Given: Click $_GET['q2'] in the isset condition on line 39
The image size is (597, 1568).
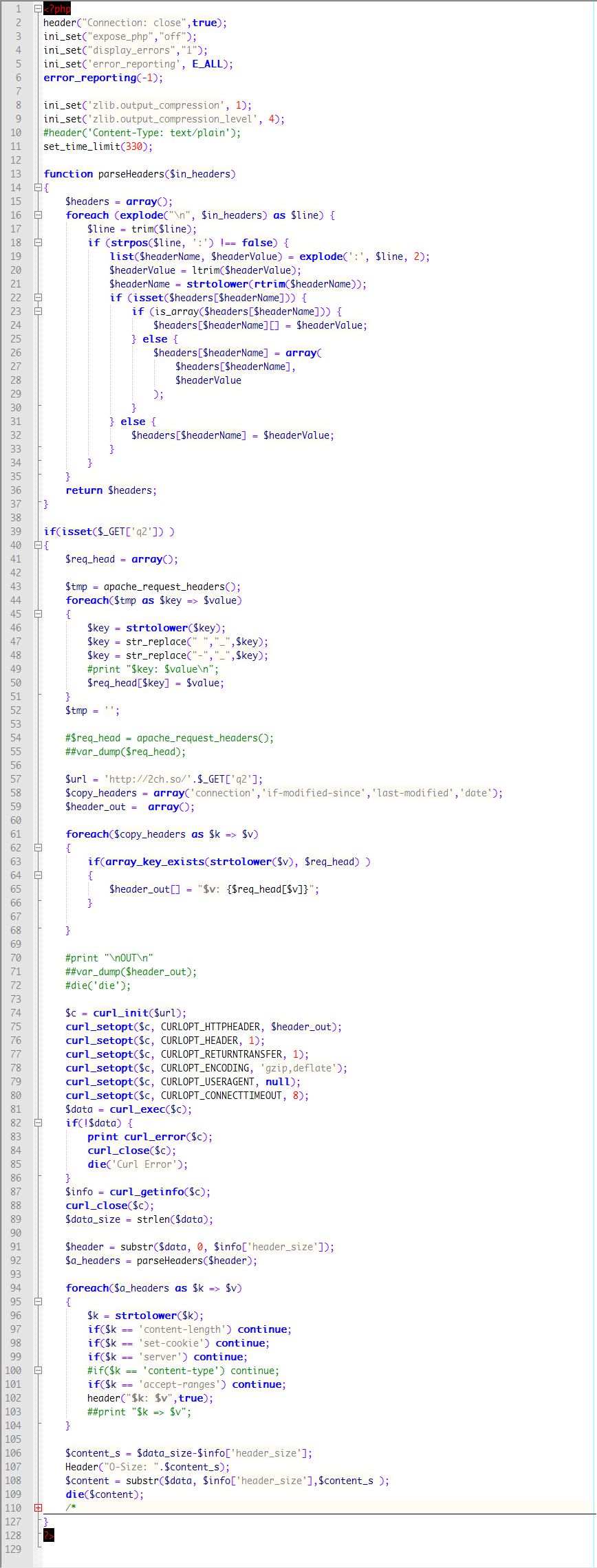Looking at the screenshot, I should tap(132, 532).
